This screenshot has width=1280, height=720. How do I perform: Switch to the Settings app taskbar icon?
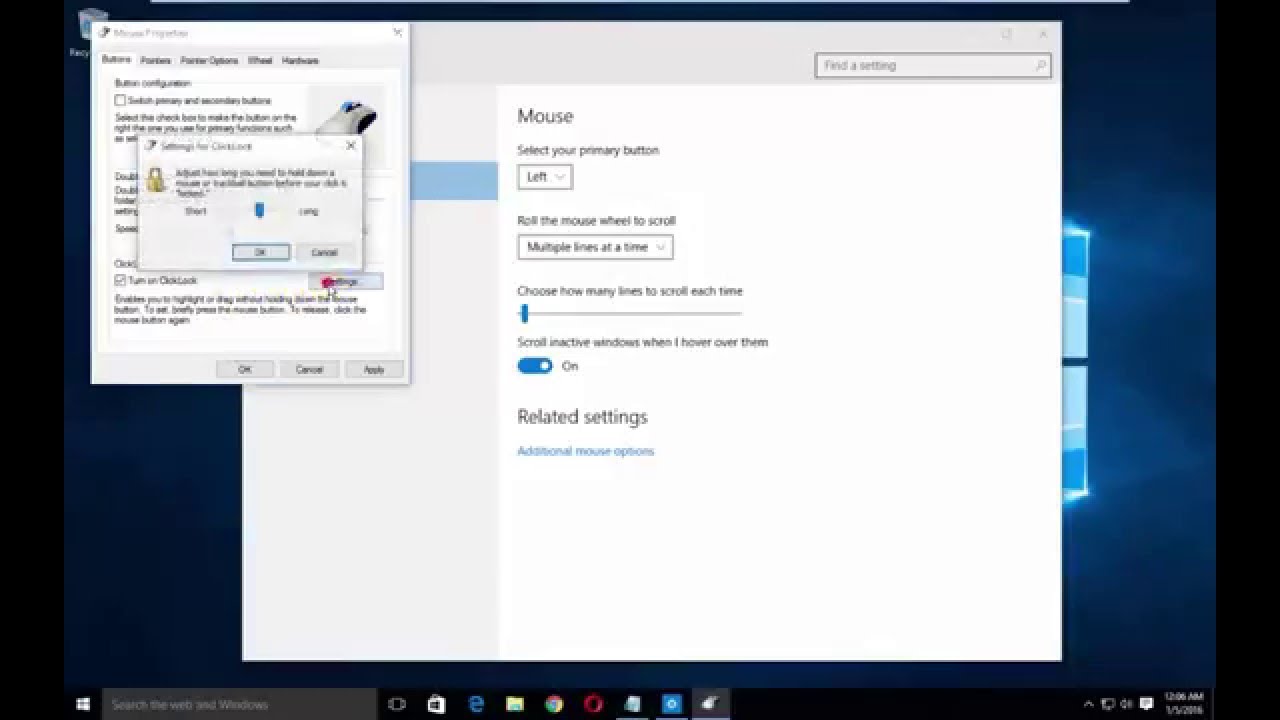pyautogui.click(x=671, y=704)
